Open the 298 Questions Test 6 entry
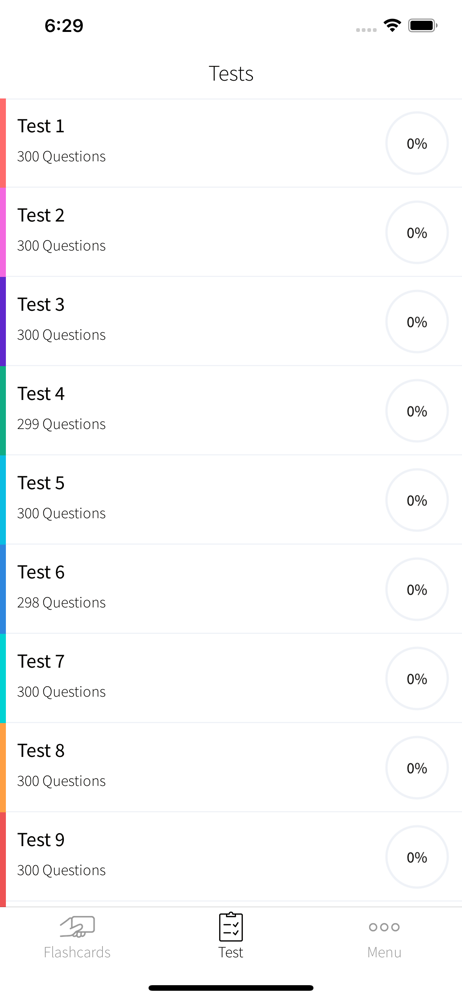Screen dimensions: 462x1000 point(231,589)
